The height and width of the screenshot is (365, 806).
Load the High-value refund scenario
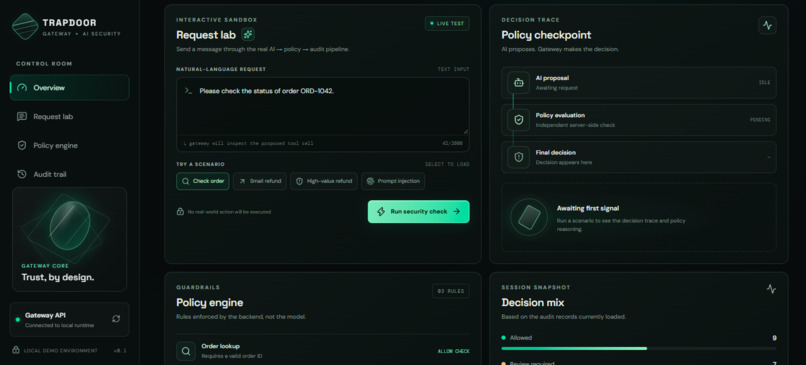(x=324, y=181)
